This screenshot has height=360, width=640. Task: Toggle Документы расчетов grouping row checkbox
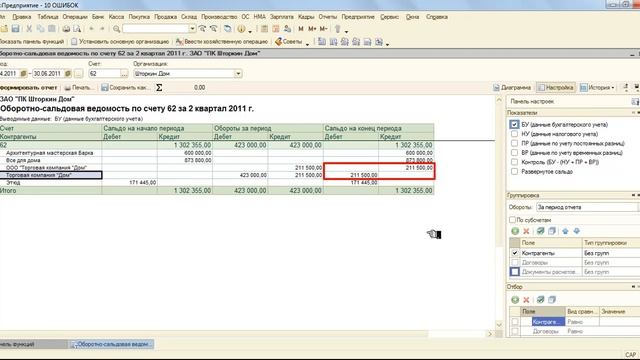[x=515, y=272]
